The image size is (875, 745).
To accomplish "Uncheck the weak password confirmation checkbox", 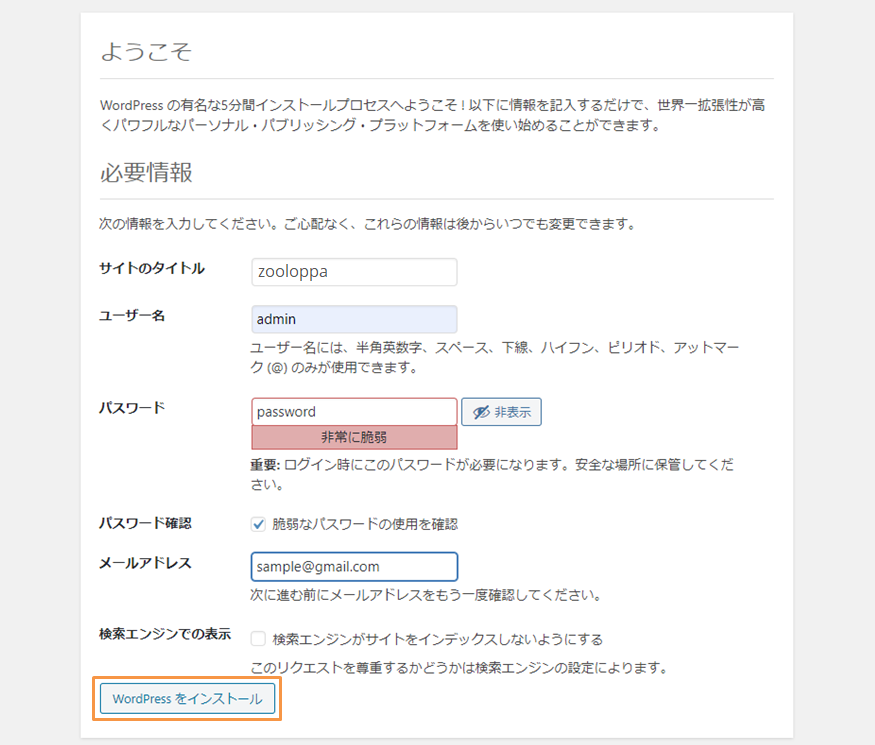I will point(258,524).
